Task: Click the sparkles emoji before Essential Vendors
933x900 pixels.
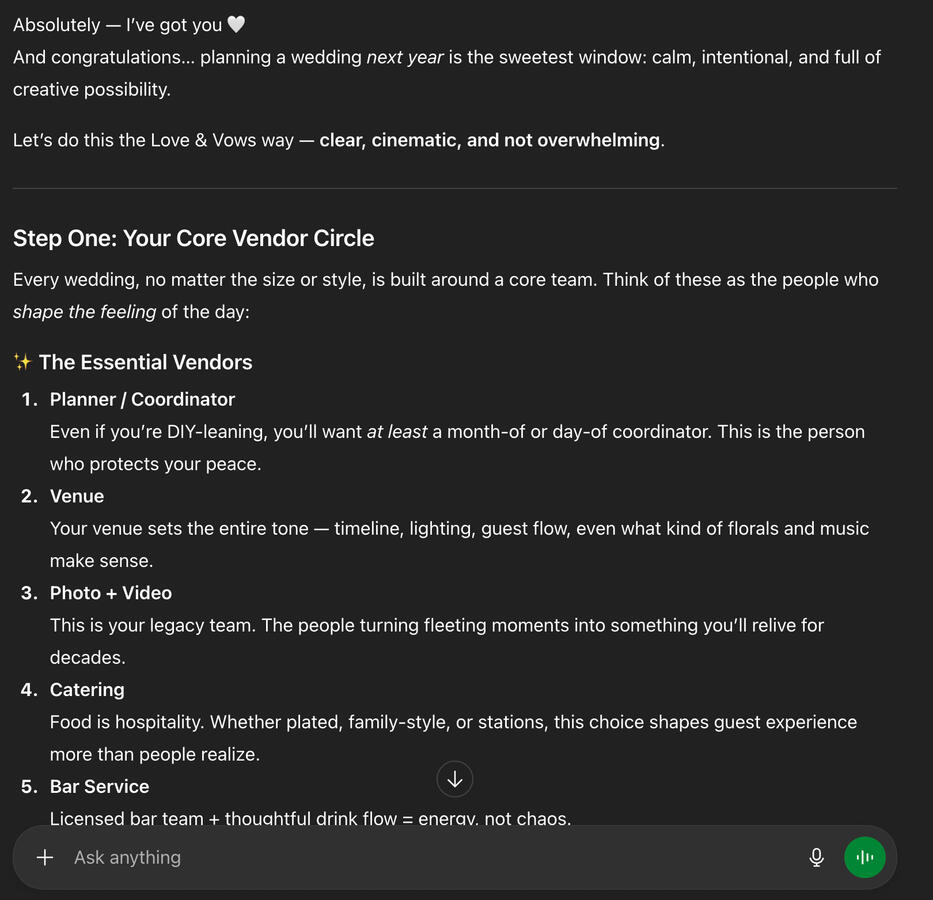Action: tap(22, 362)
